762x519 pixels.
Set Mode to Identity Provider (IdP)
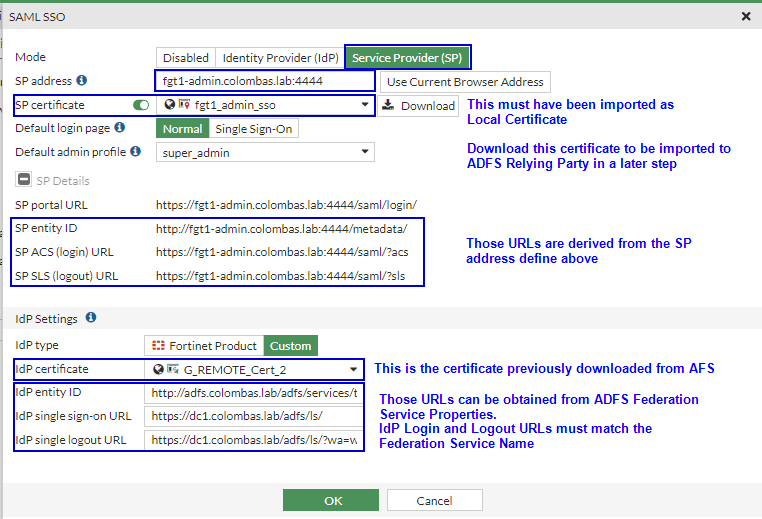[x=280, y=58]
